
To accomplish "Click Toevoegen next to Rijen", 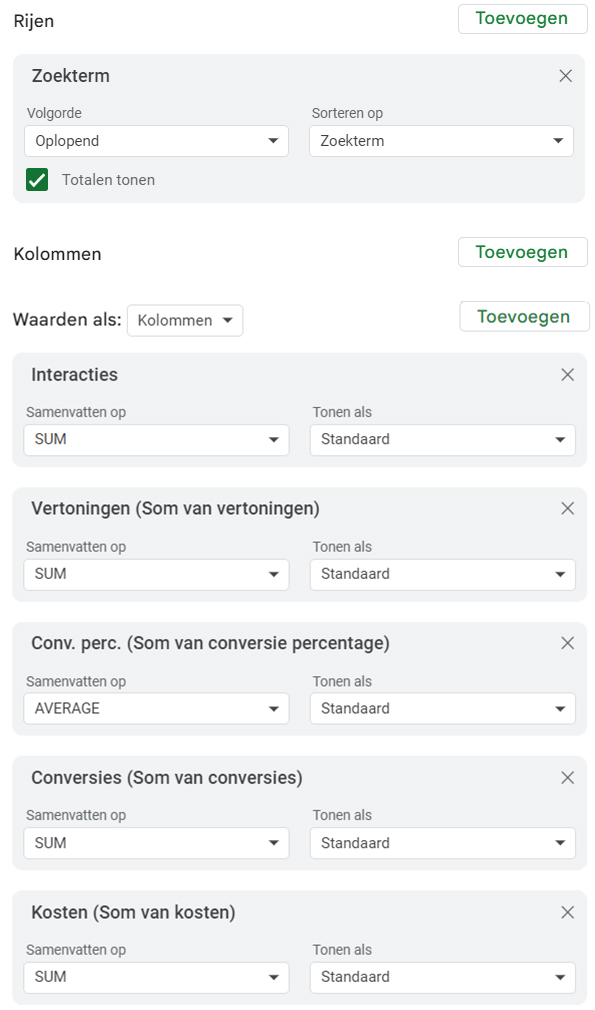I will [522, 19].
